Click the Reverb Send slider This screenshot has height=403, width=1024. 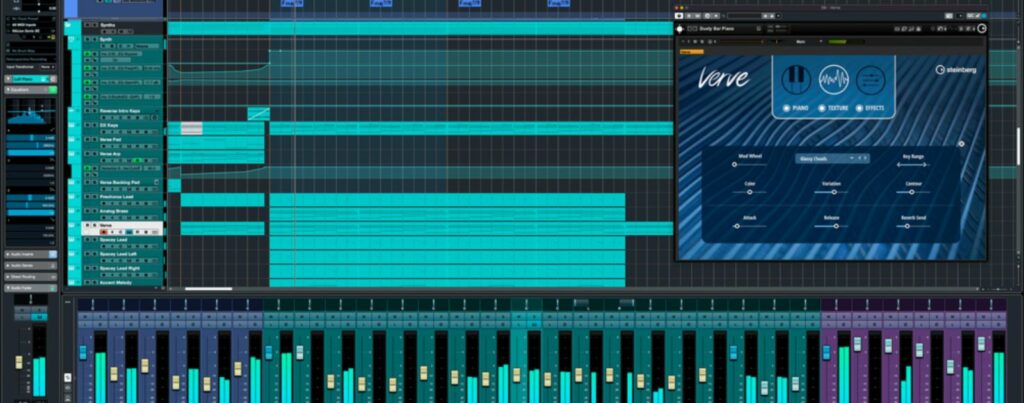coord(913,226)
